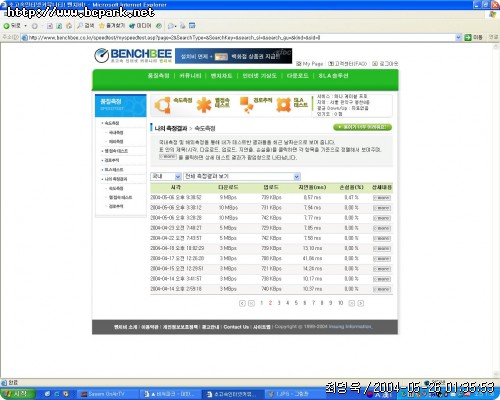The image size is (500, 400).
Task: Switch to 1.JPG taskbar window
Action: (293, 394)
